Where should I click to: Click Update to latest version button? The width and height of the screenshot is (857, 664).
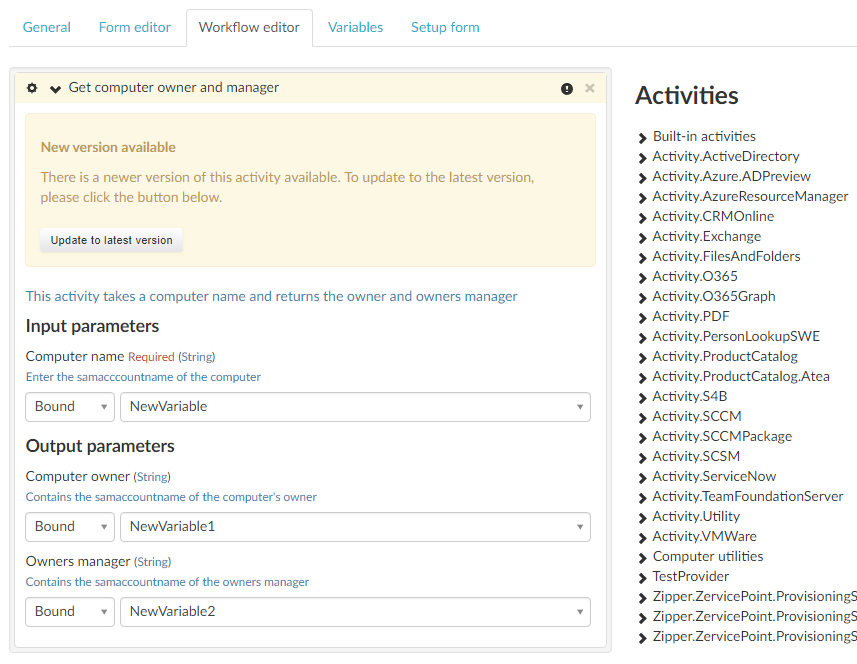(x=112, y=240)
